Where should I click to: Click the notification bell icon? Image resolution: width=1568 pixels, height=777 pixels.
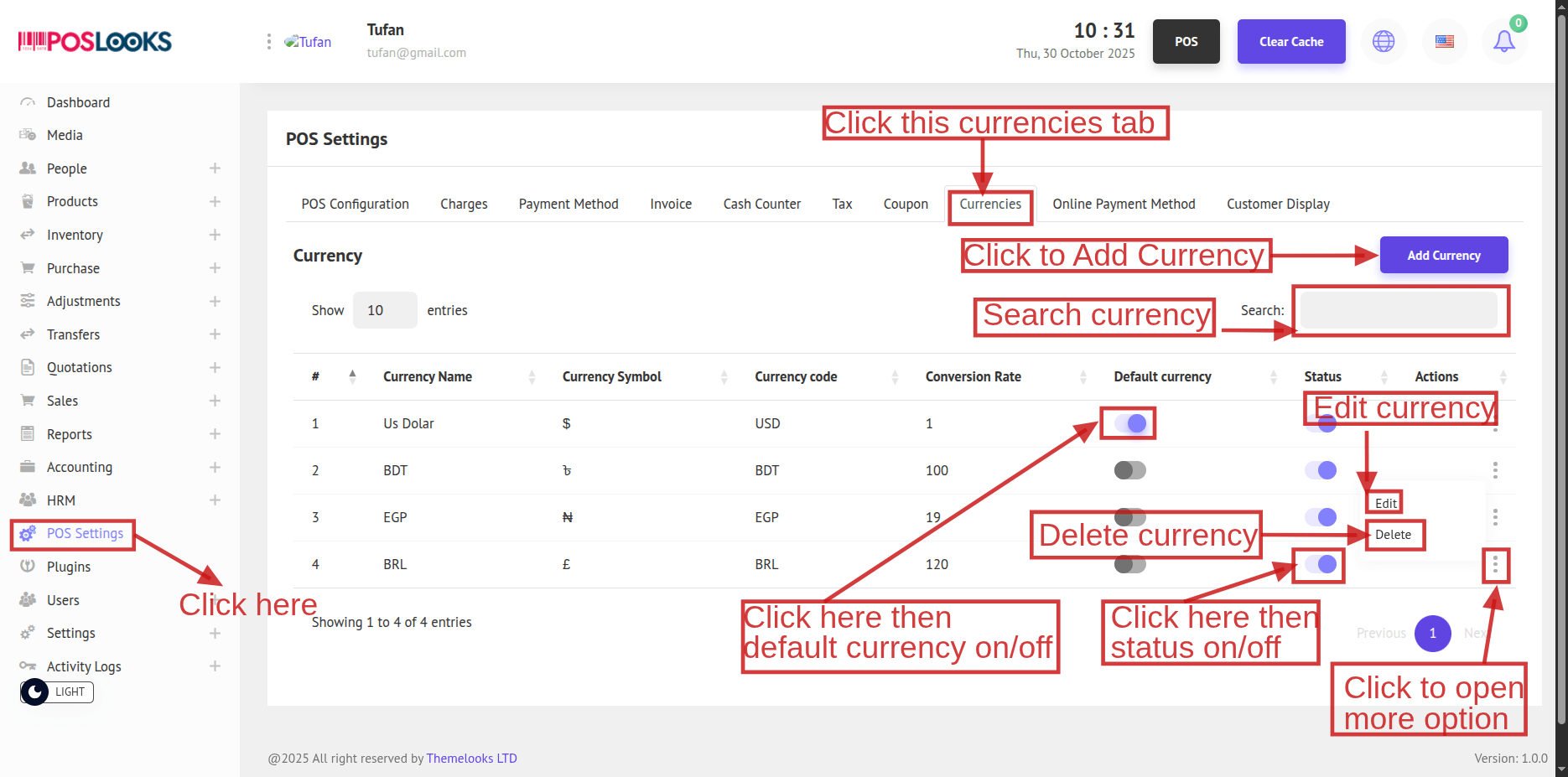(x=1504, y=42)
